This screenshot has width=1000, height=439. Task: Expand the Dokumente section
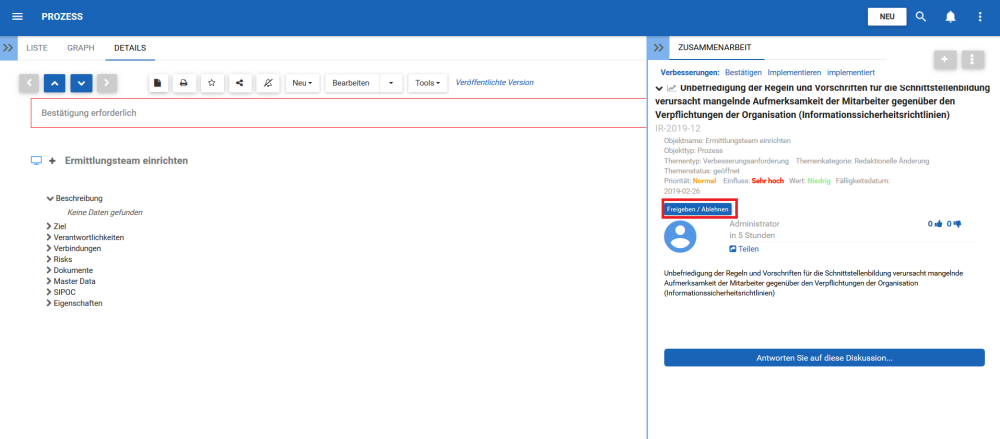(69, 270)
